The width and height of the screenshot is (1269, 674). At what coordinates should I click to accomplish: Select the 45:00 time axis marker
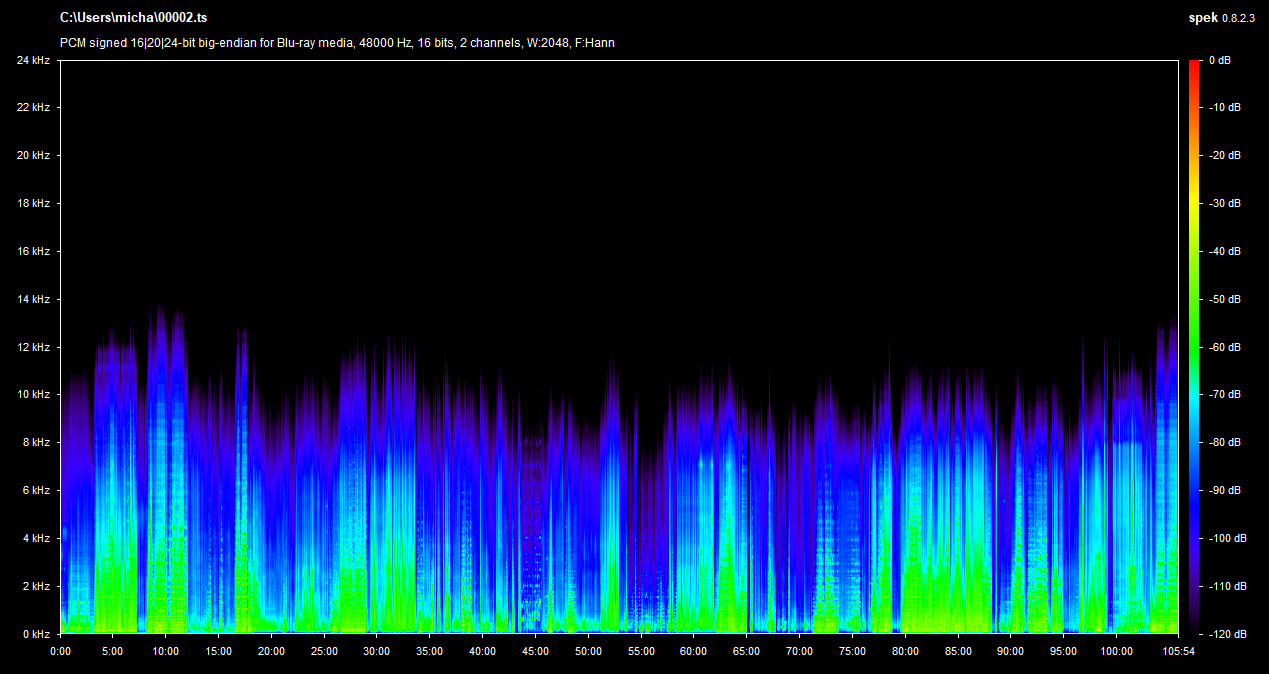click(535, 651)
